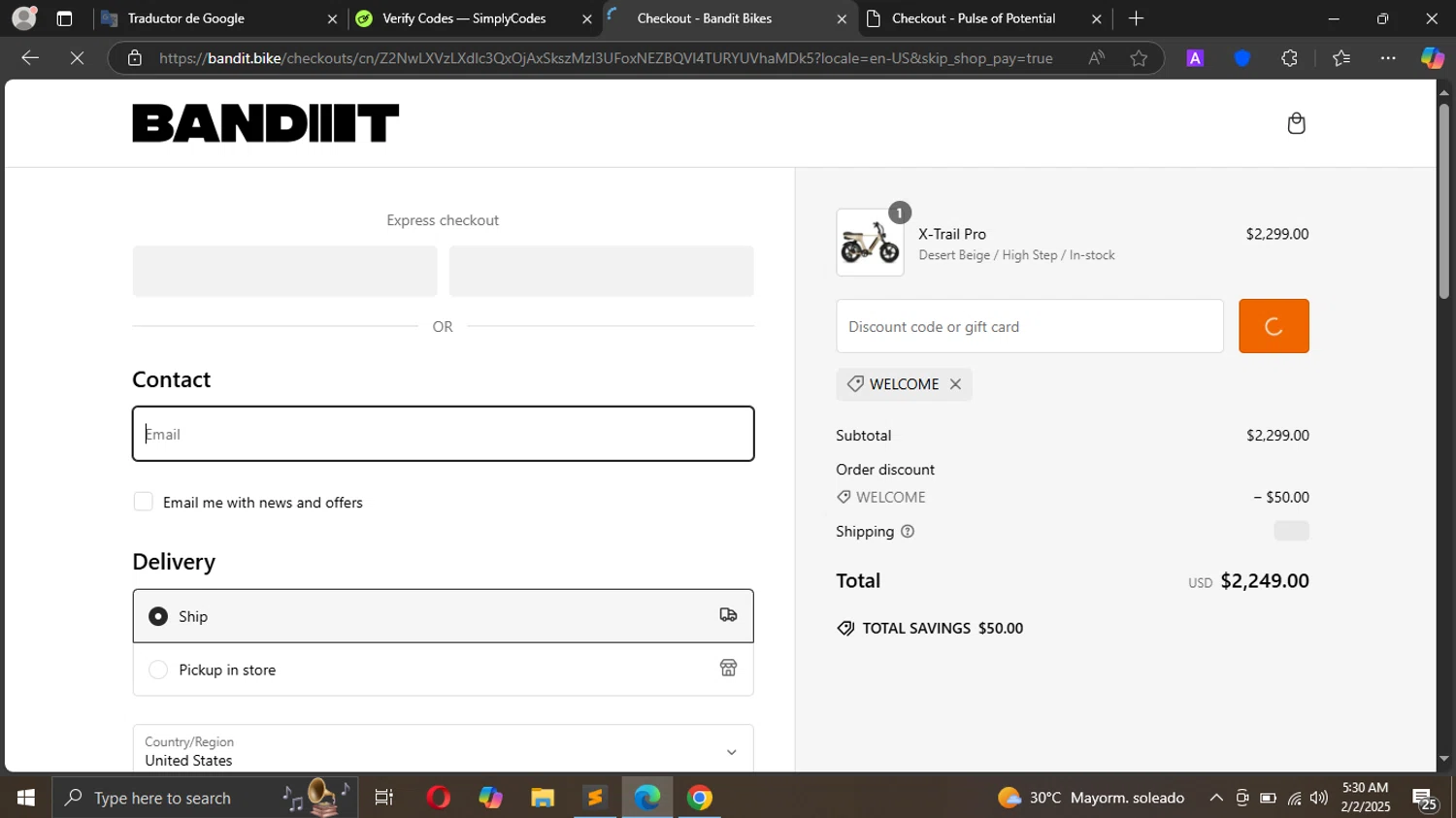1456x818 pixels.
Task: Focus the Discount code or gift card field
Action: pyautogui.click(x=1030, y=326)
